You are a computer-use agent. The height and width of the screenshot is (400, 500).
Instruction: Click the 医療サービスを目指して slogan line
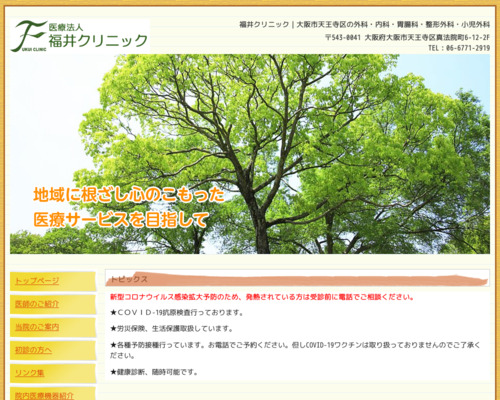click(121, 220)
